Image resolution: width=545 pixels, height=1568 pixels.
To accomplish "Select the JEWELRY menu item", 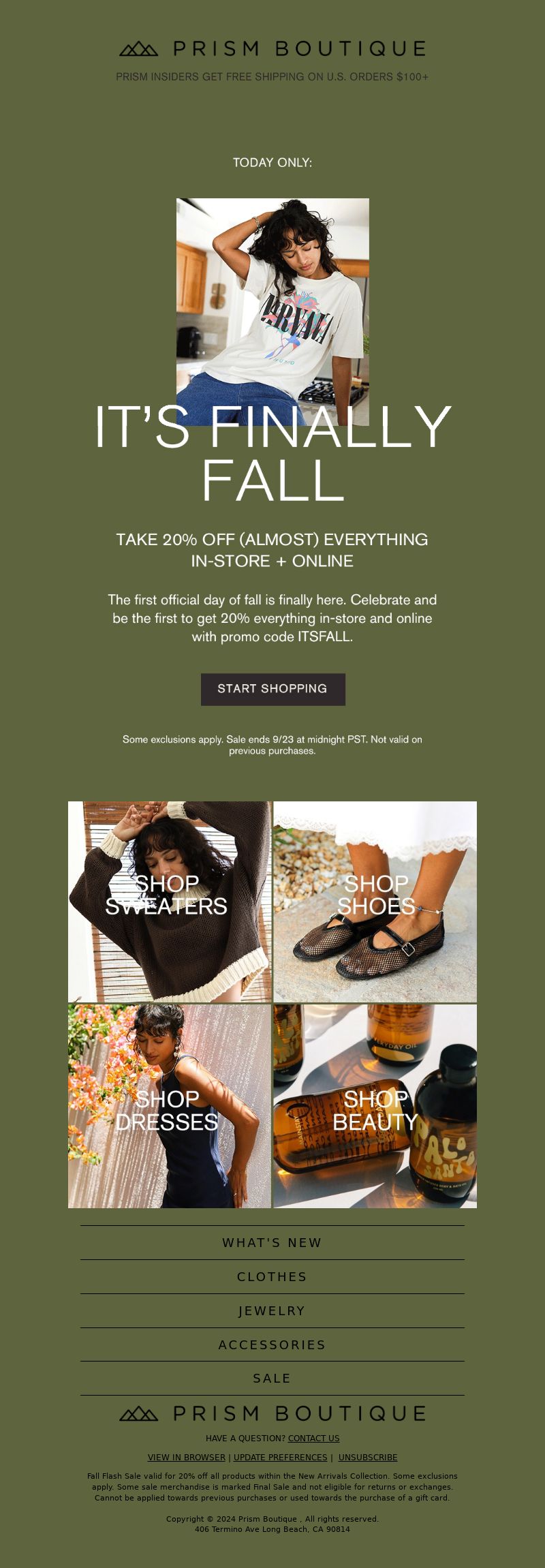I will 272,1310.
